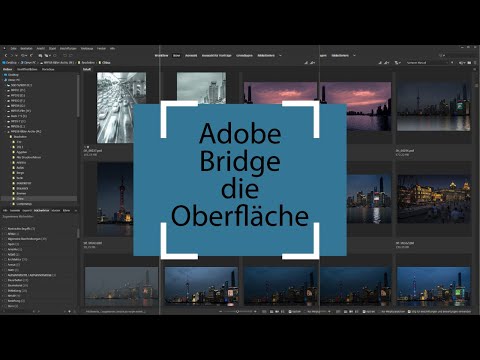Check the Architektur keyword checkbox

pos(5,259)
